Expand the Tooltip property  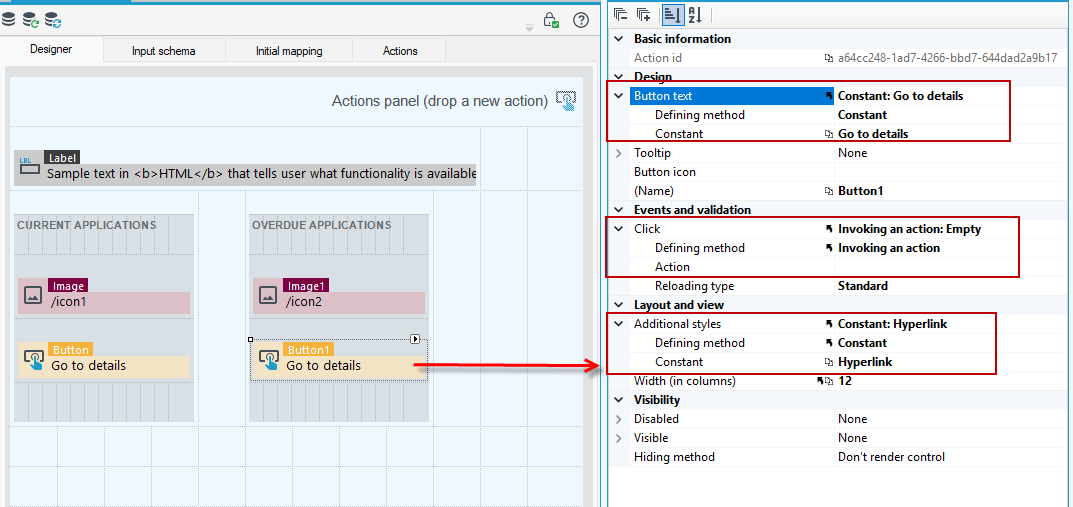tap(619, 153)
